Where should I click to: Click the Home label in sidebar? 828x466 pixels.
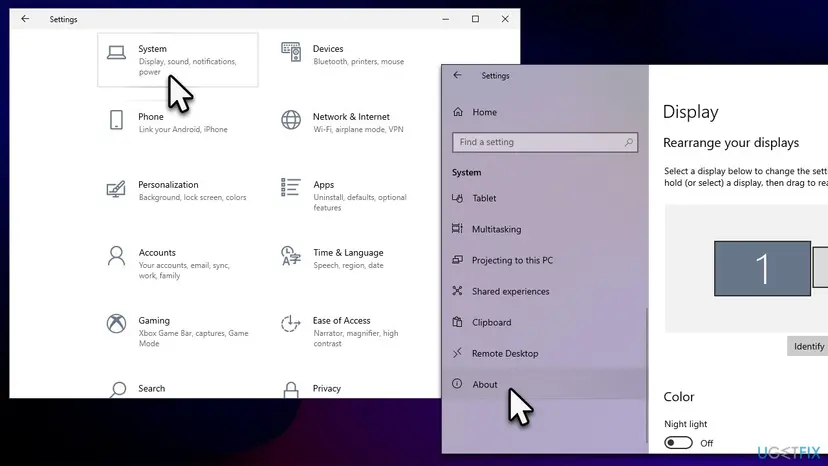pyautogui.click(x=484, y=112)
